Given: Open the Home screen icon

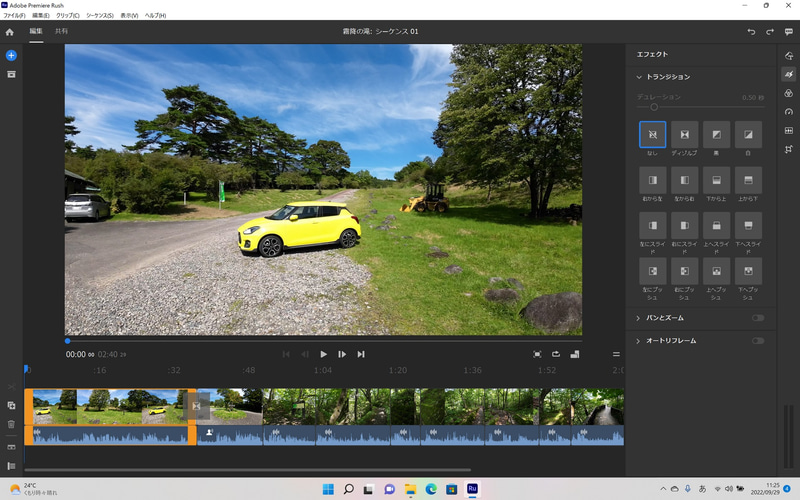Looking at the screenshot, I should pos(10,32).
